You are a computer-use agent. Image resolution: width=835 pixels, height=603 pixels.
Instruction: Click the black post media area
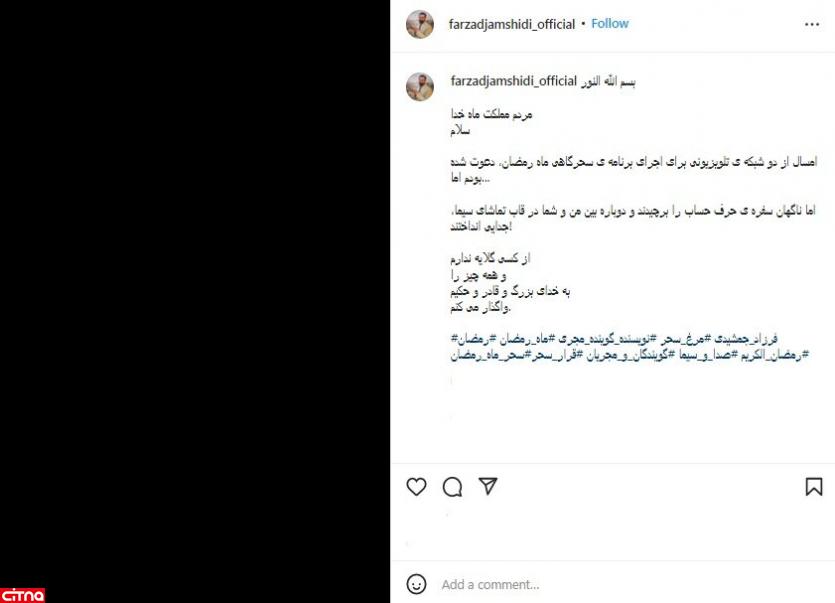(x=195, y=302)
